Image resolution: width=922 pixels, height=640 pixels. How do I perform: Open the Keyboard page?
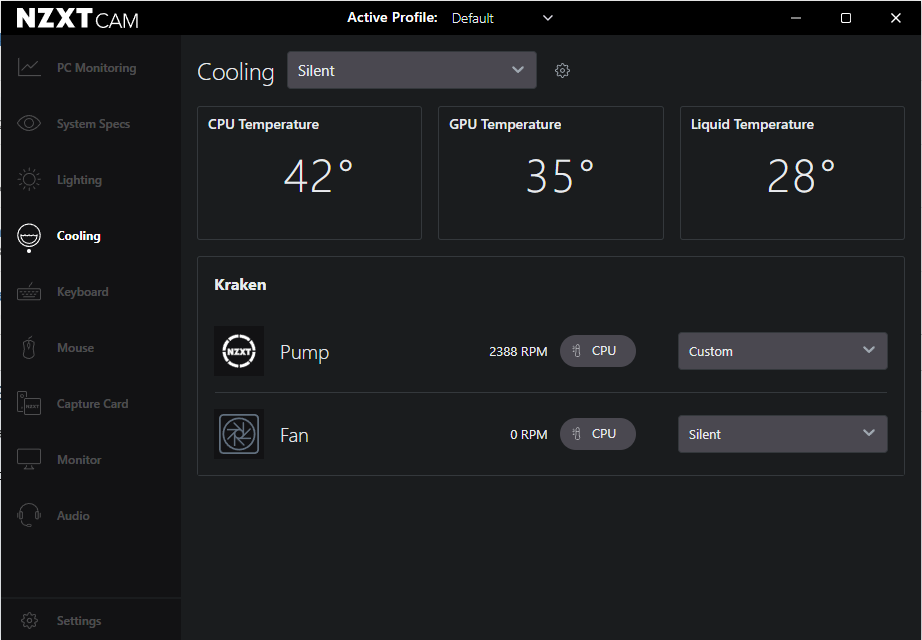82,292
